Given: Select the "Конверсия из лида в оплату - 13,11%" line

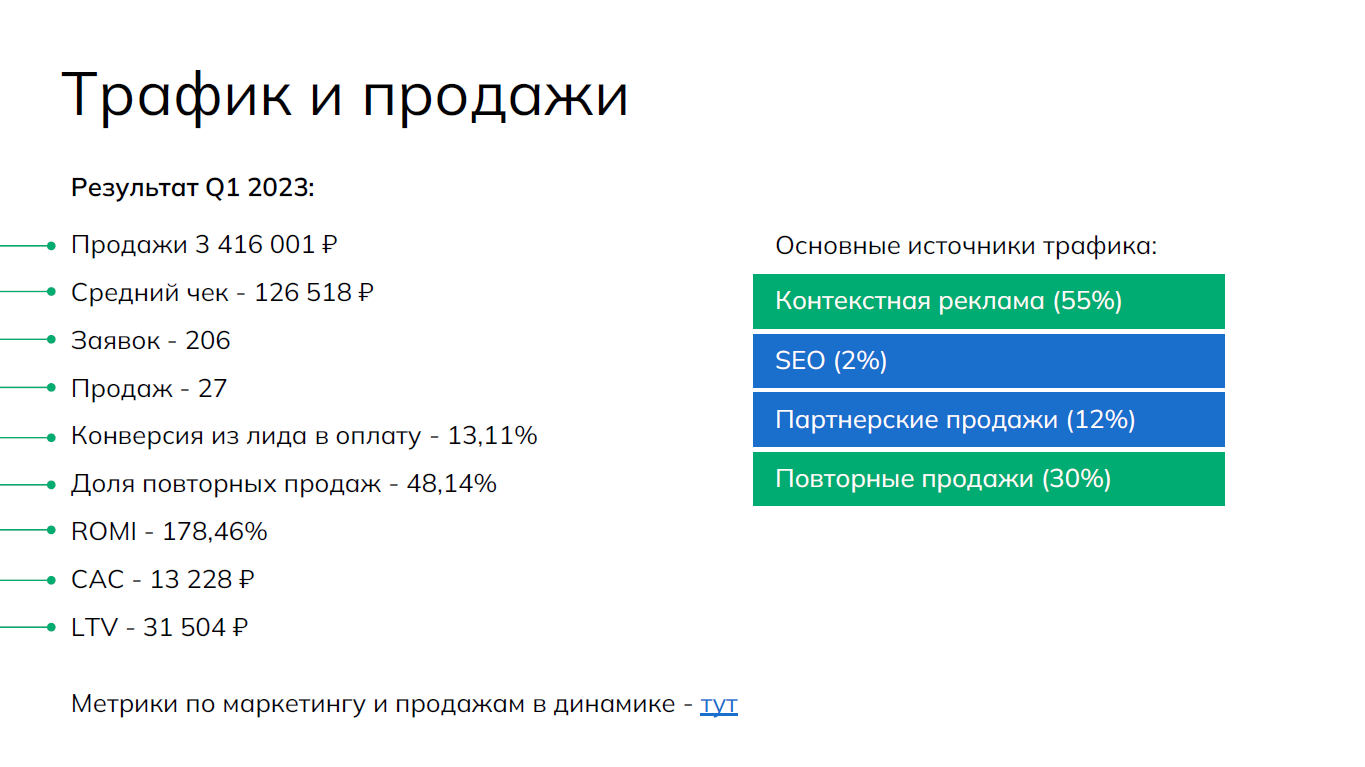Looking at the screenshot, I should [304, 436].
